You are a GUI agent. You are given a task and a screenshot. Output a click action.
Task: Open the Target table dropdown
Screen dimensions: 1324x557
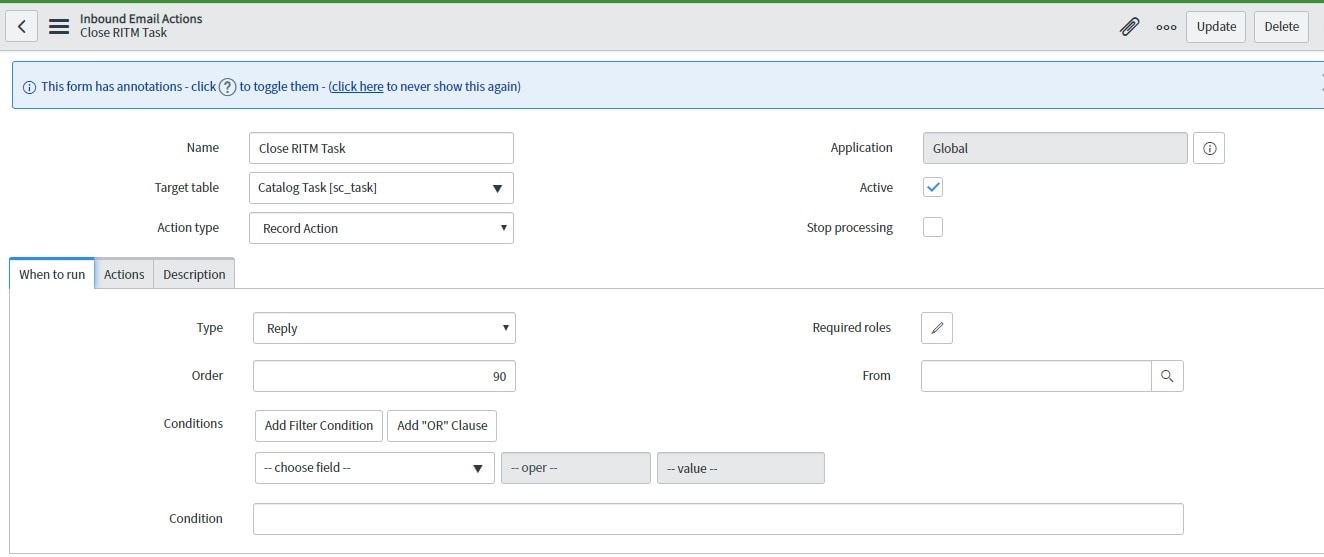381,188
